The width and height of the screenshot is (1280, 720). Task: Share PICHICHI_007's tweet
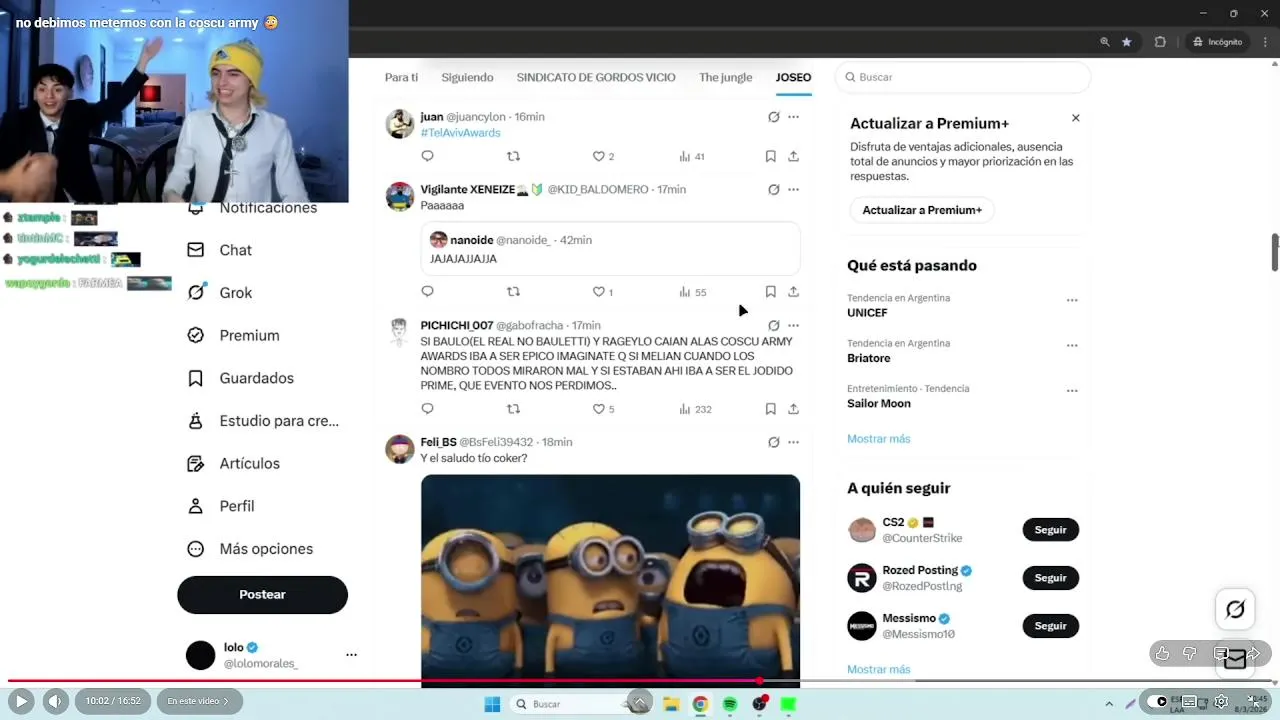click(x=793, y=409)
